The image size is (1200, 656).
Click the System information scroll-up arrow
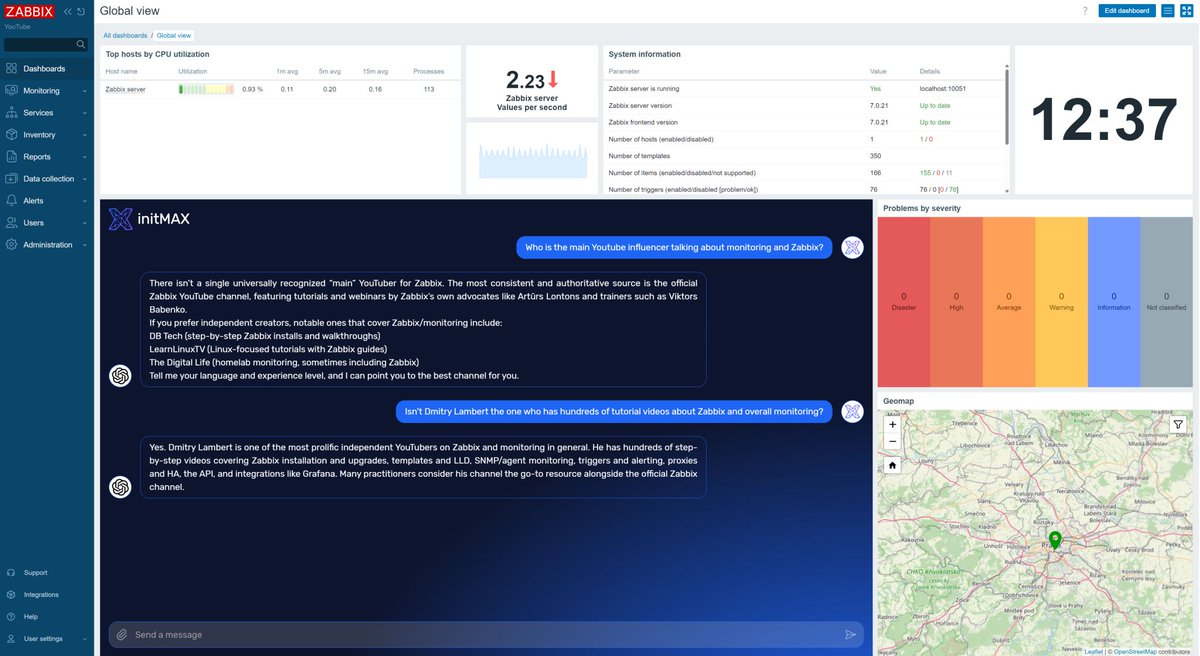click(x=1006, y=66)
